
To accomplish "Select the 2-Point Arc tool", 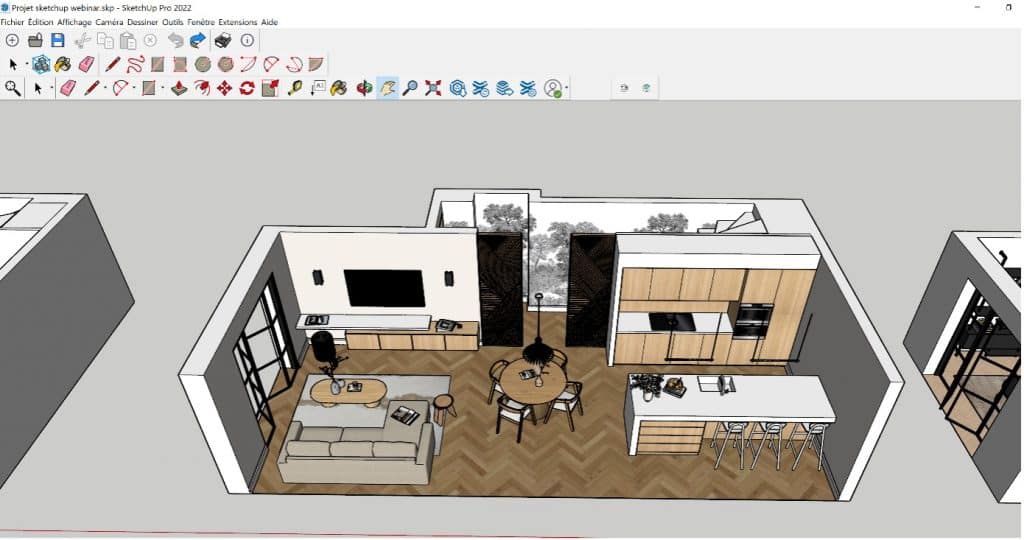I will pyautogui.click(x=271, y=64).
